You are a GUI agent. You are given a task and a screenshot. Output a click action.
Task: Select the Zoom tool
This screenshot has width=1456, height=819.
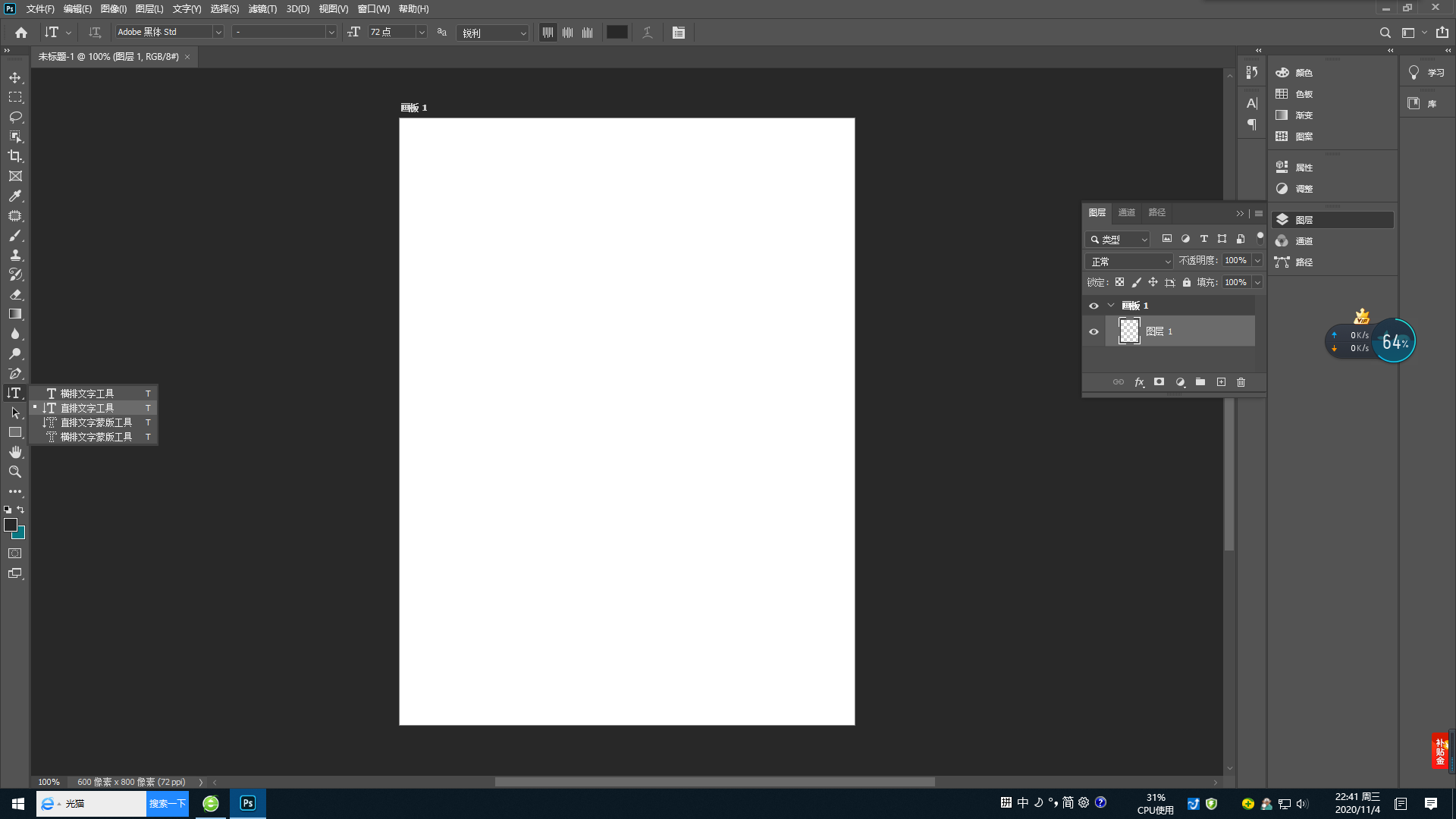point(15,472)
